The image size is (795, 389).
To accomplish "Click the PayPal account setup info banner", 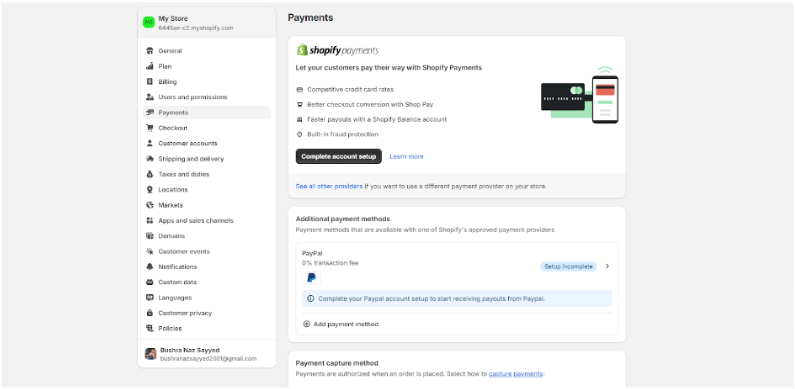I will click(x=457, y=299).
